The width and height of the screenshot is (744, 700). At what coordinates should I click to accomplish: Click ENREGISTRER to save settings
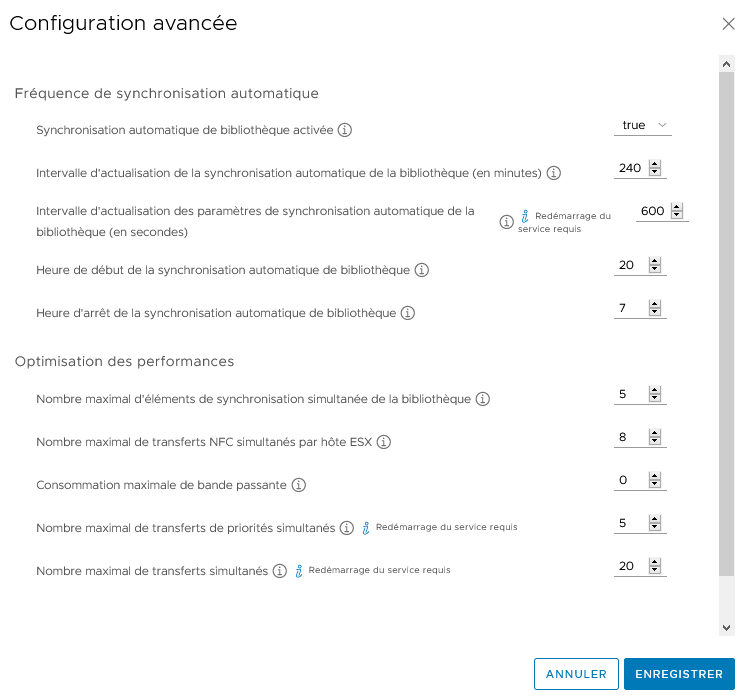[679, 674]
